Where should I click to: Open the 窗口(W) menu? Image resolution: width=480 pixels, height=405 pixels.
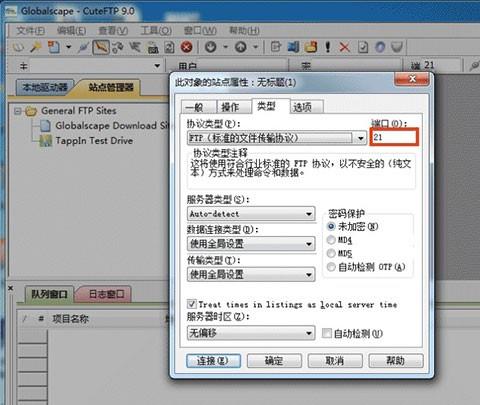point(200,31)
